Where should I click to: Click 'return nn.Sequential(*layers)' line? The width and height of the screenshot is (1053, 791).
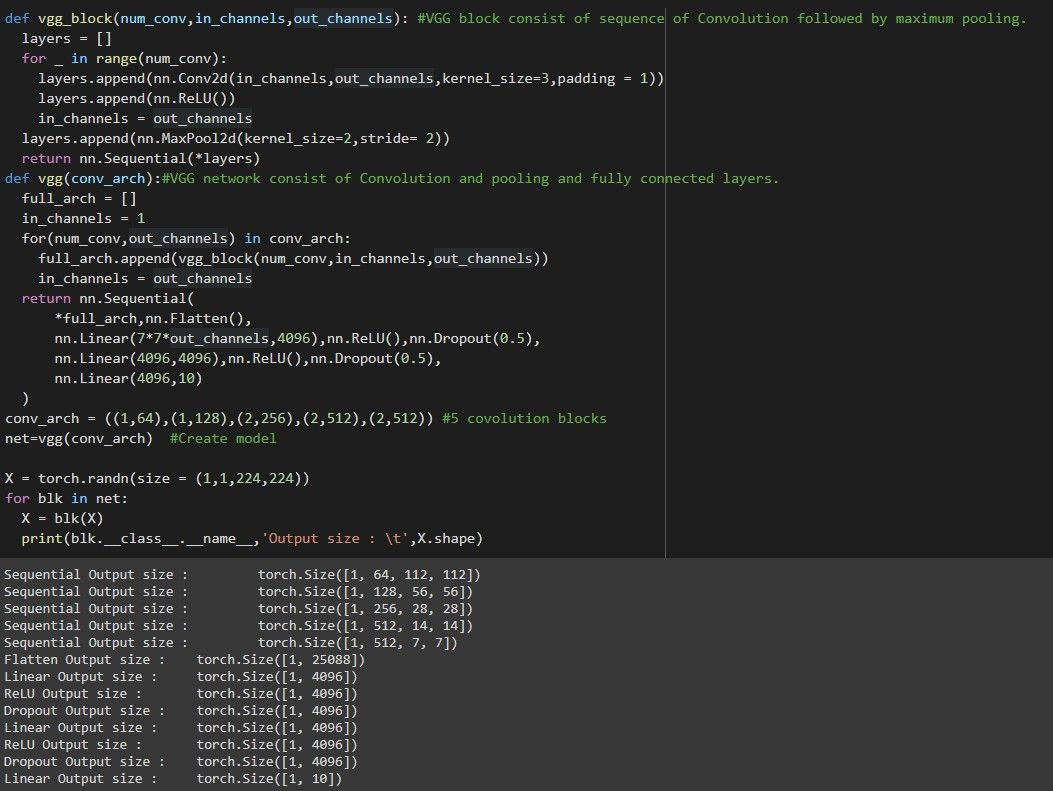coord(140,158)
